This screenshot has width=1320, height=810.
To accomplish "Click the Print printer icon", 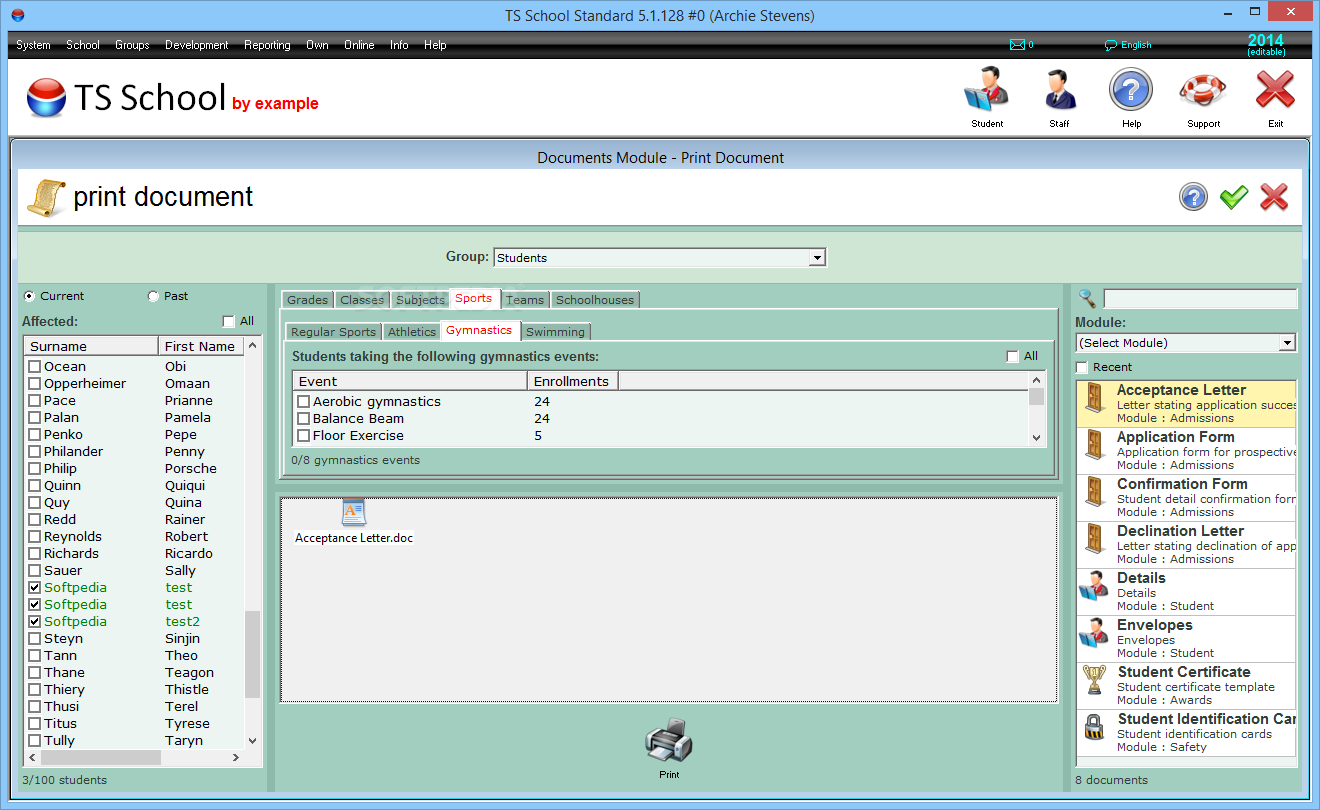I will (669, 743).
